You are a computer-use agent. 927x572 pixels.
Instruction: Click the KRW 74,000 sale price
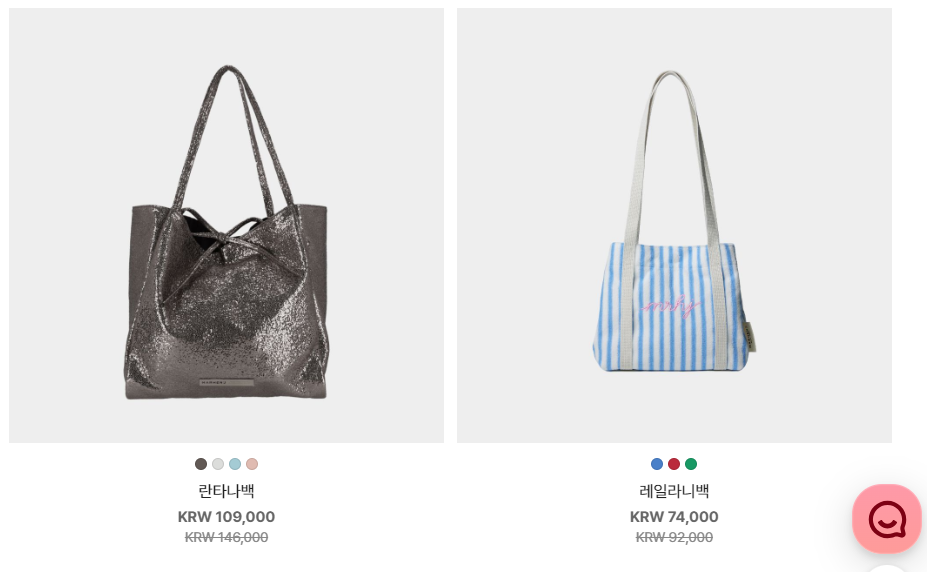675,516
